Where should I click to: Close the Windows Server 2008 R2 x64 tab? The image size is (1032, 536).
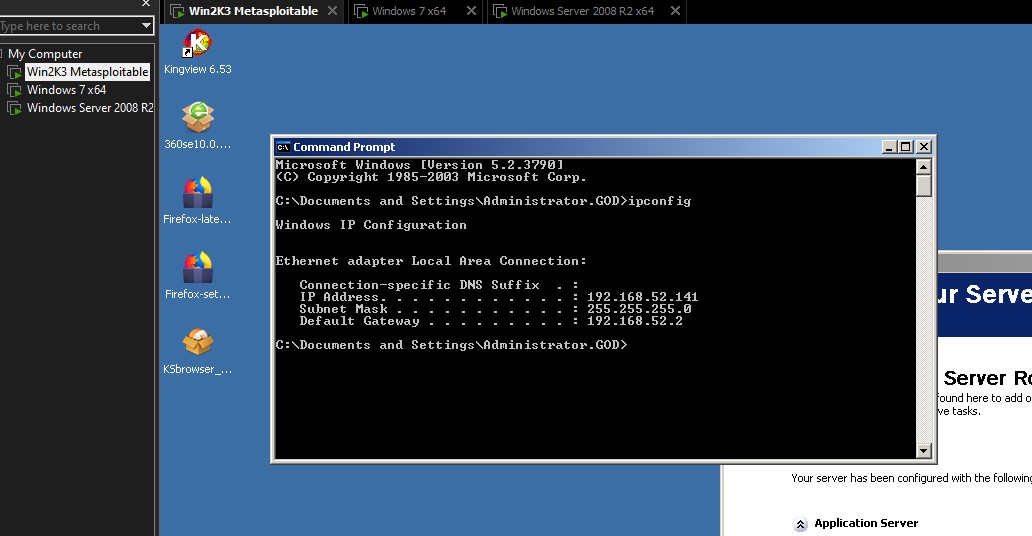[675, 11]
